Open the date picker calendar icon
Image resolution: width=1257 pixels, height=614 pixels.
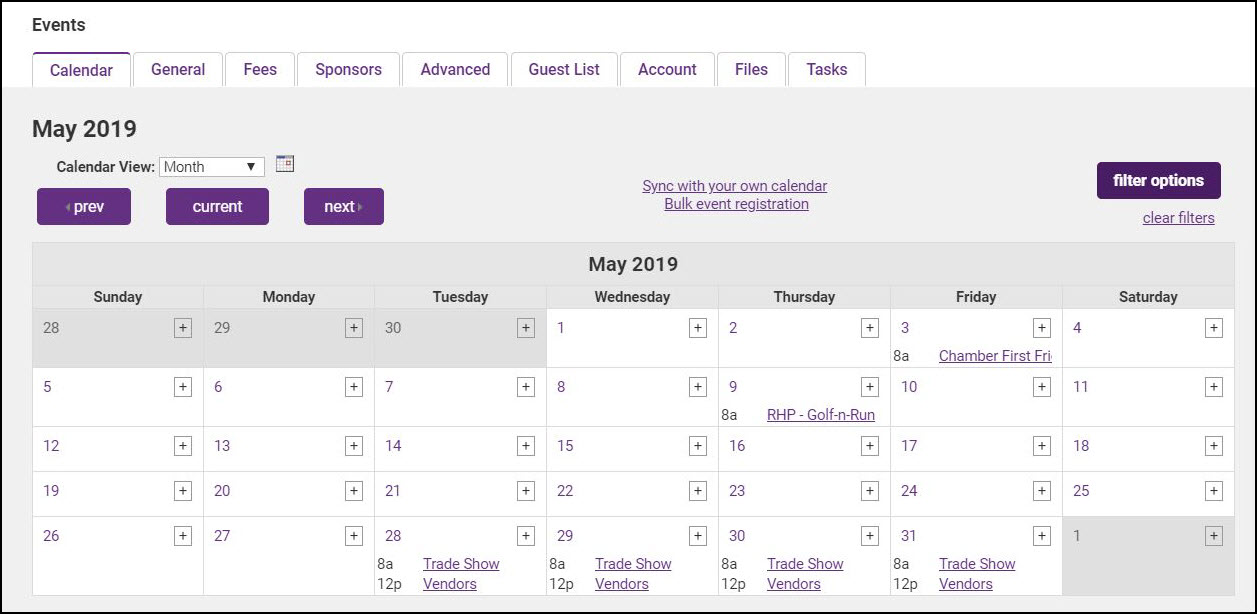click(x=284, y=163)
